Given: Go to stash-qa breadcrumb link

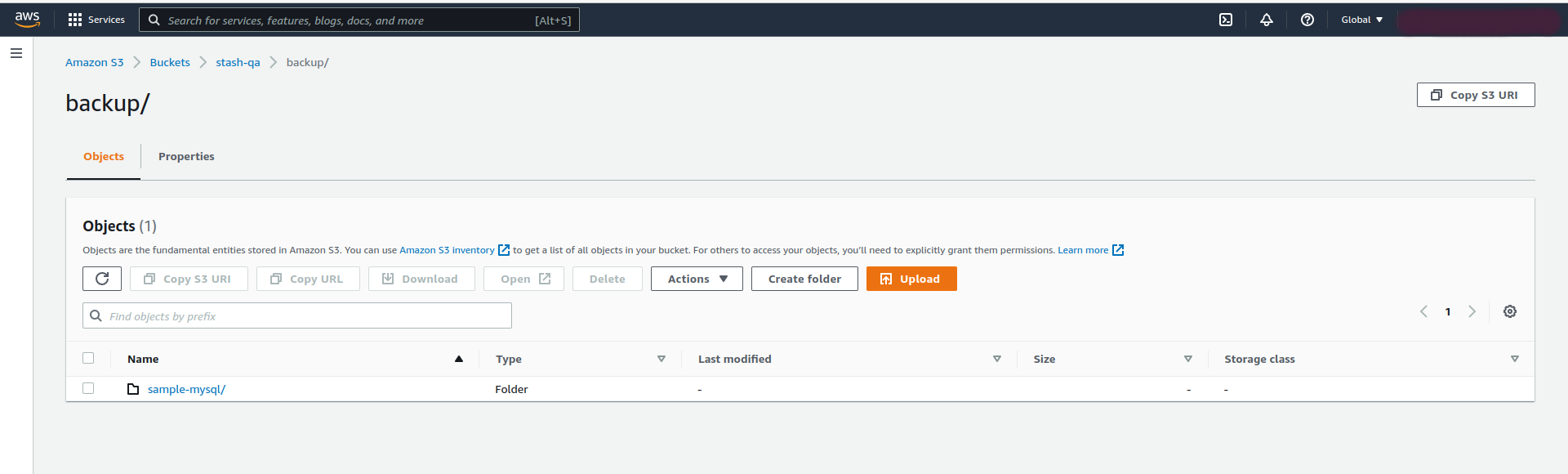Looking at the screenshot, I should coord(238,62).
